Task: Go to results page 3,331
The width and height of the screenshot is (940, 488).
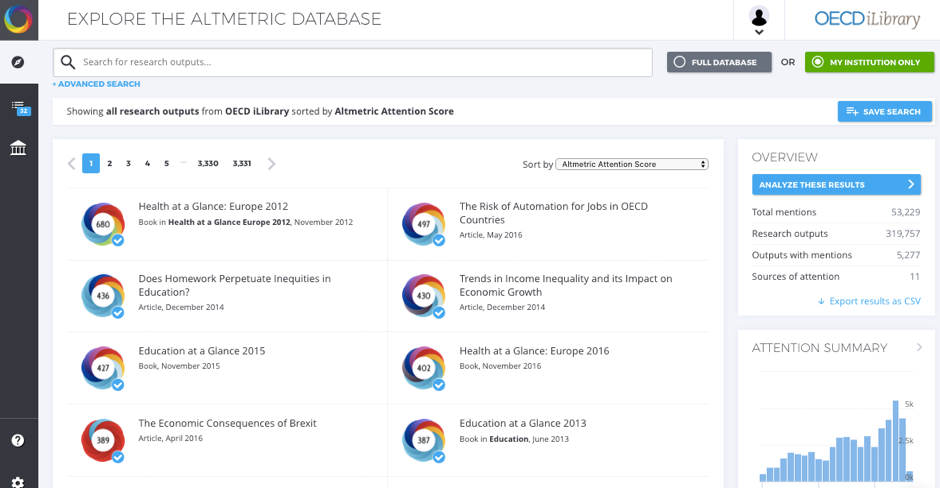Action: pyautogui.click(x=242, y=163)
